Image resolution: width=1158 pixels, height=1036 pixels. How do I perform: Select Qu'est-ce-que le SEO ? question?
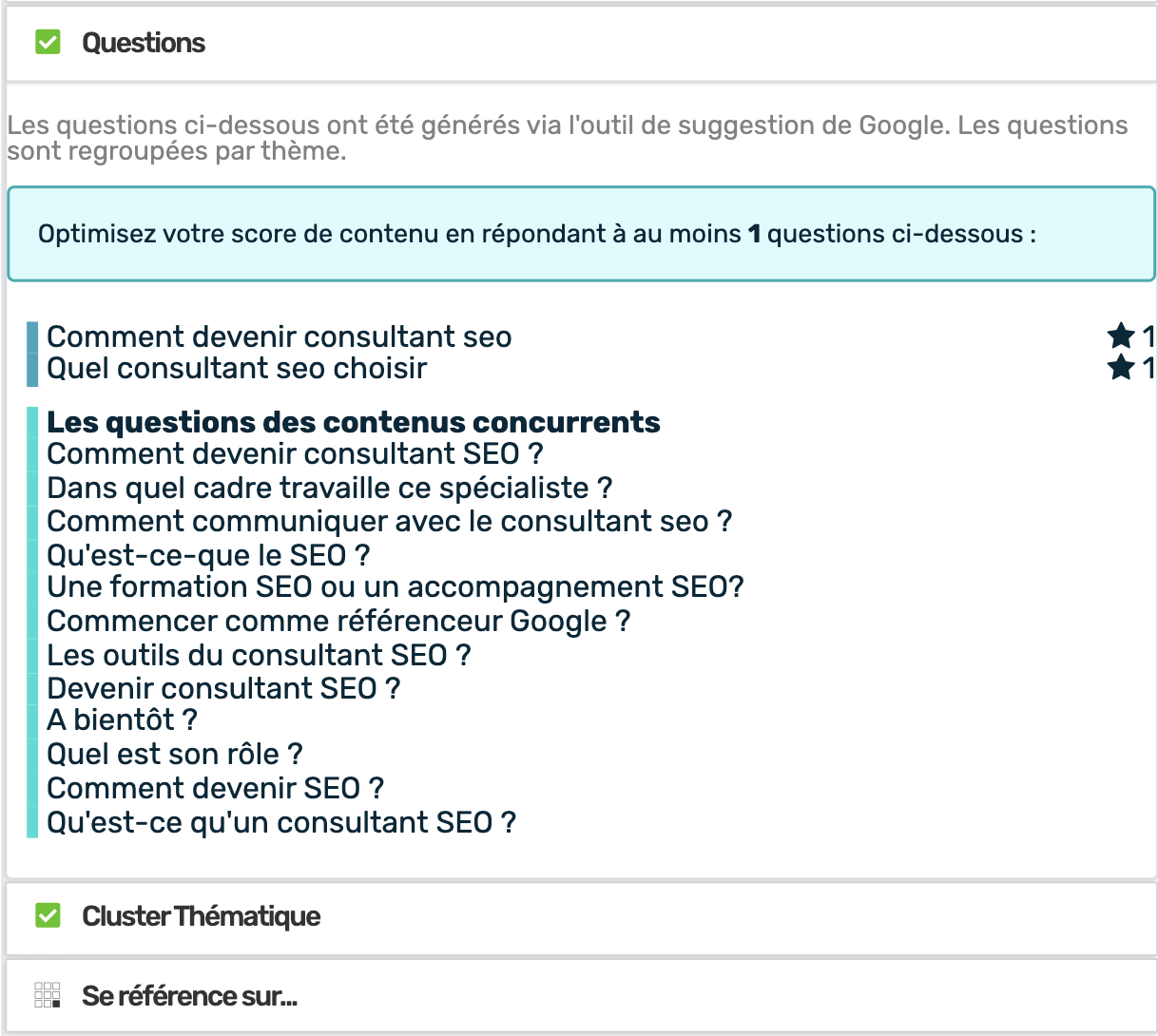[208, 555]
